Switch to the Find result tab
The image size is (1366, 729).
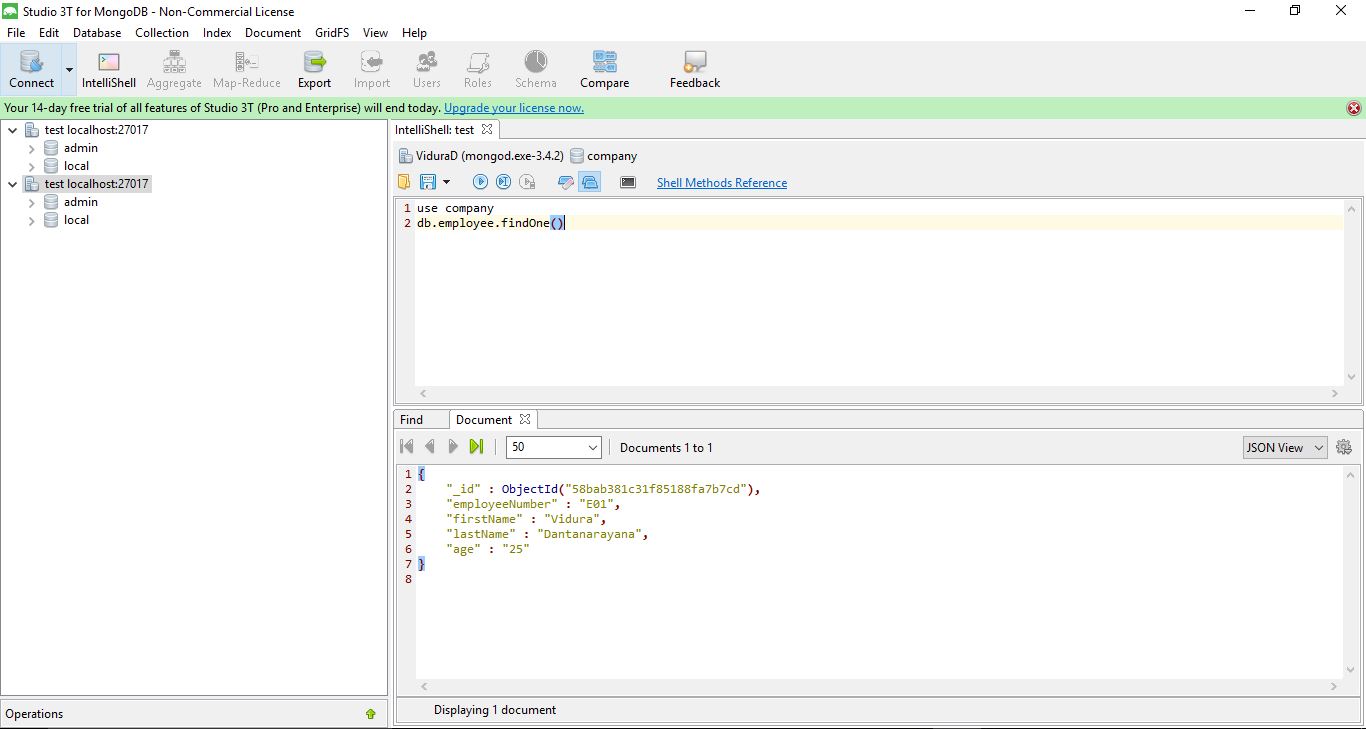point(412,420)
